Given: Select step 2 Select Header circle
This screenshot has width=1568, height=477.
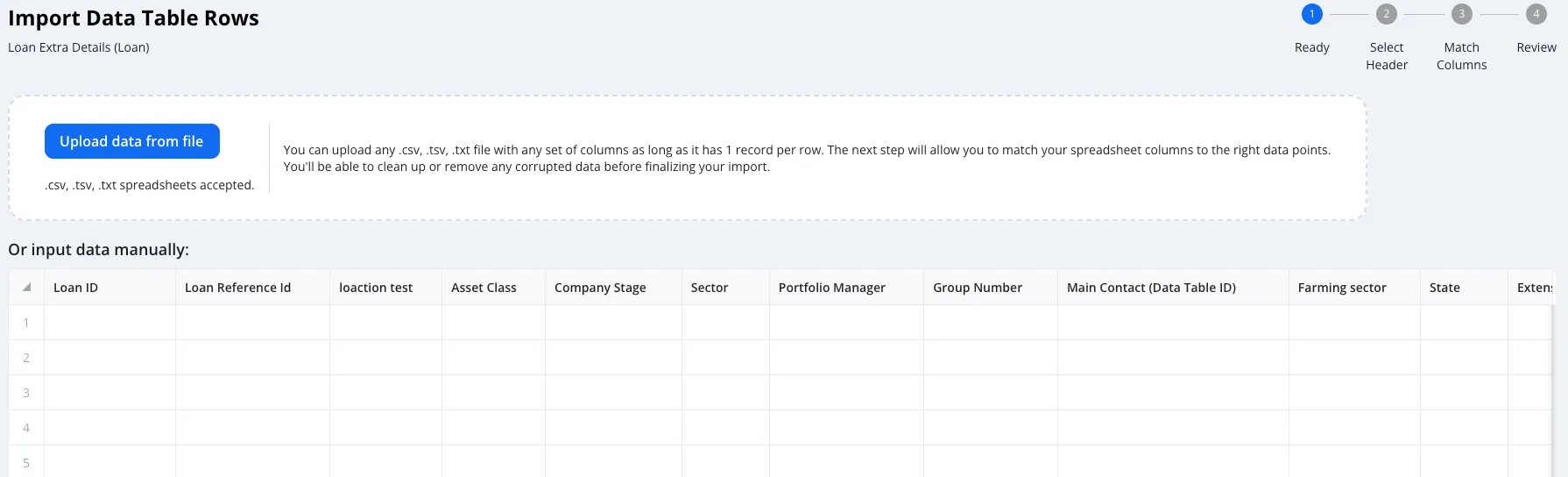Looking at the screenshot, I should (1386, 14).
